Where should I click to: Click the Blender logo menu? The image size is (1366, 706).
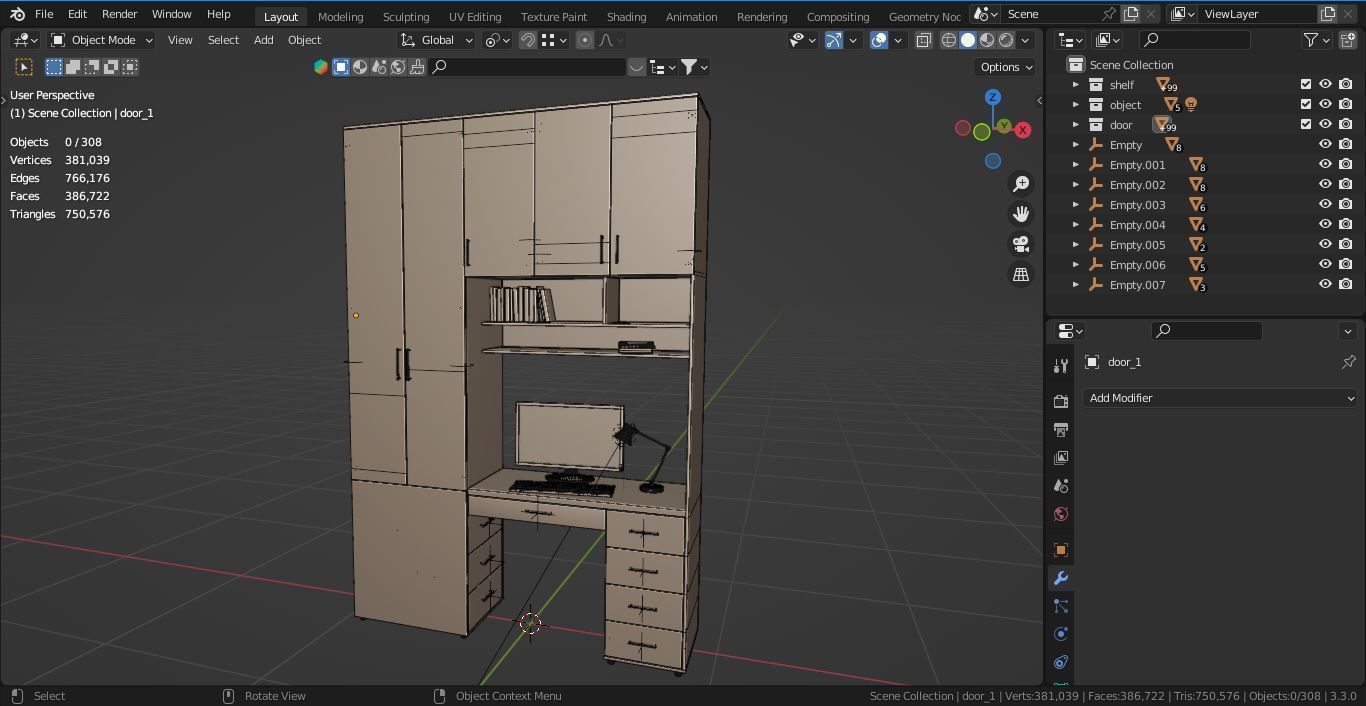click(x=17, y=14)
